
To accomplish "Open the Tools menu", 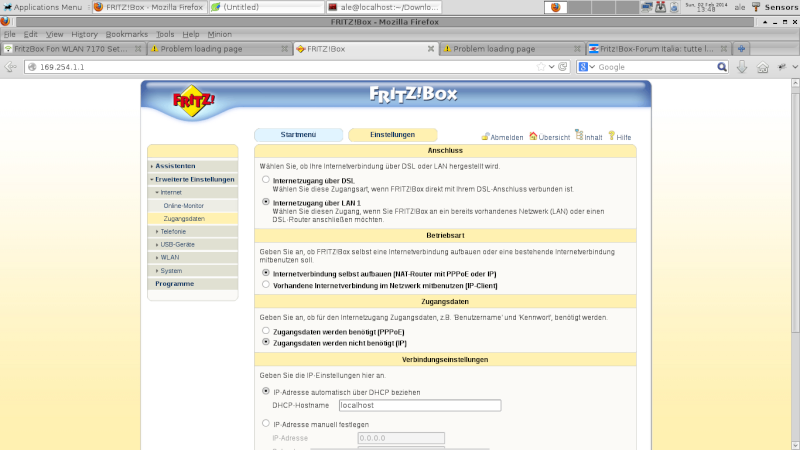I will (x=165, y=34).
